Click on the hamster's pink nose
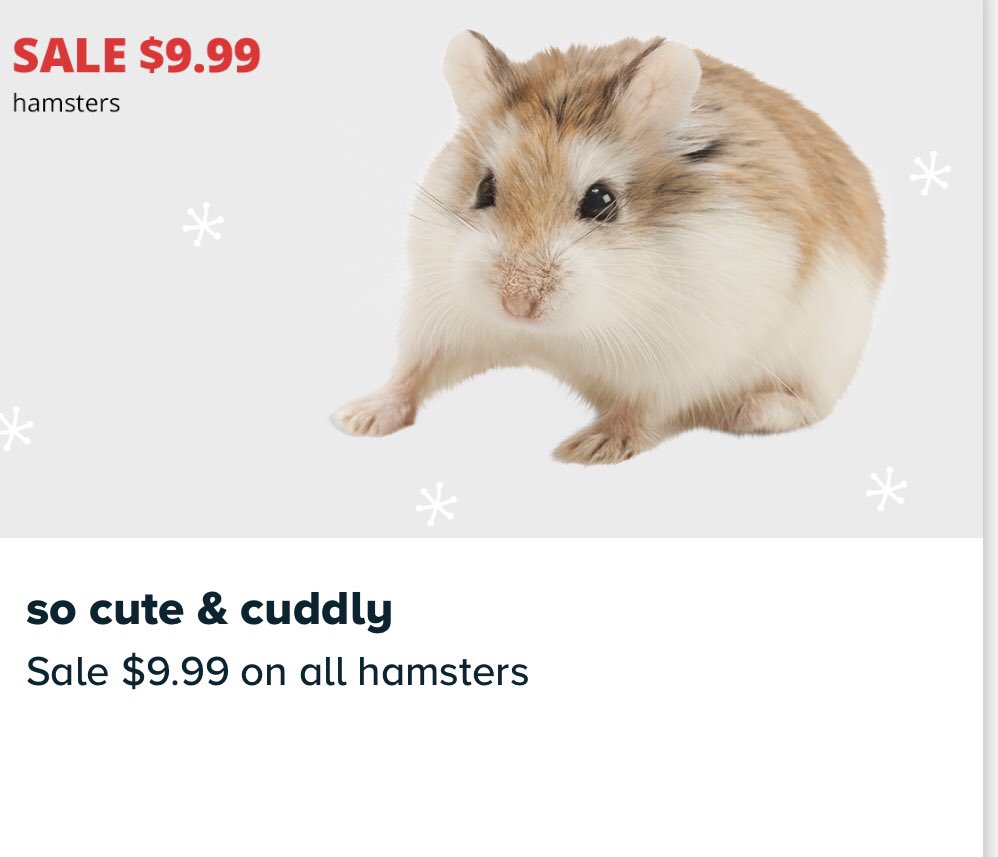Screen dimensions: 998x857 pyautogui.click(x=520, y=305)
